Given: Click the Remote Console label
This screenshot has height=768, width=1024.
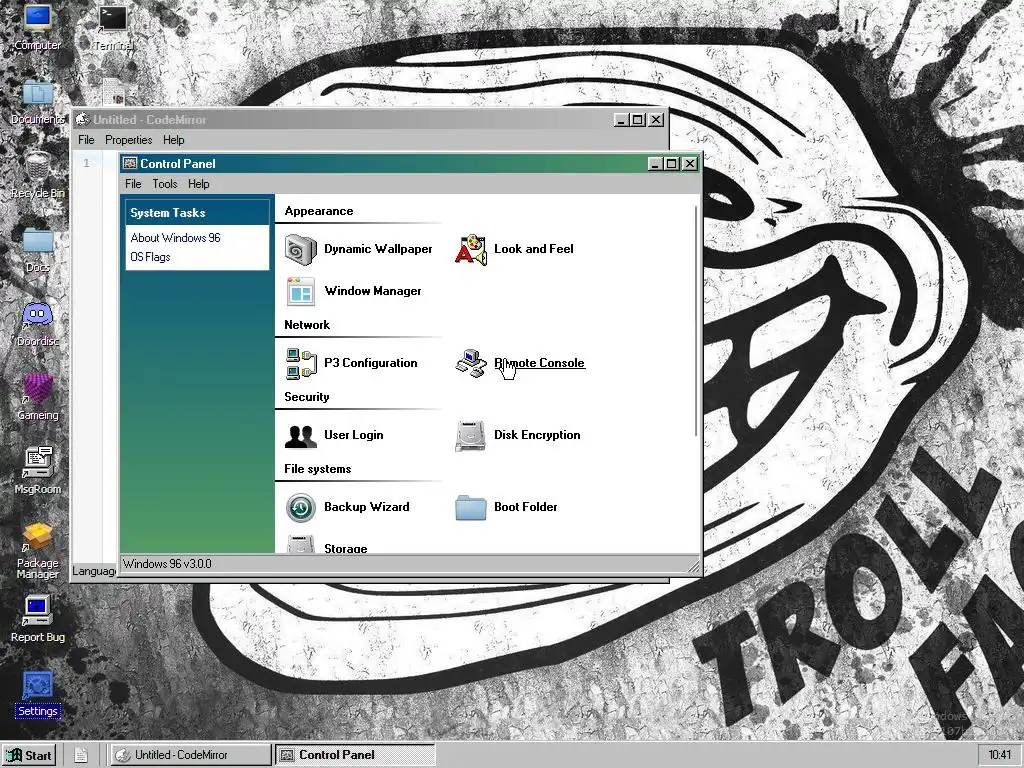Looking at the screenshot, I should (539, 363).
